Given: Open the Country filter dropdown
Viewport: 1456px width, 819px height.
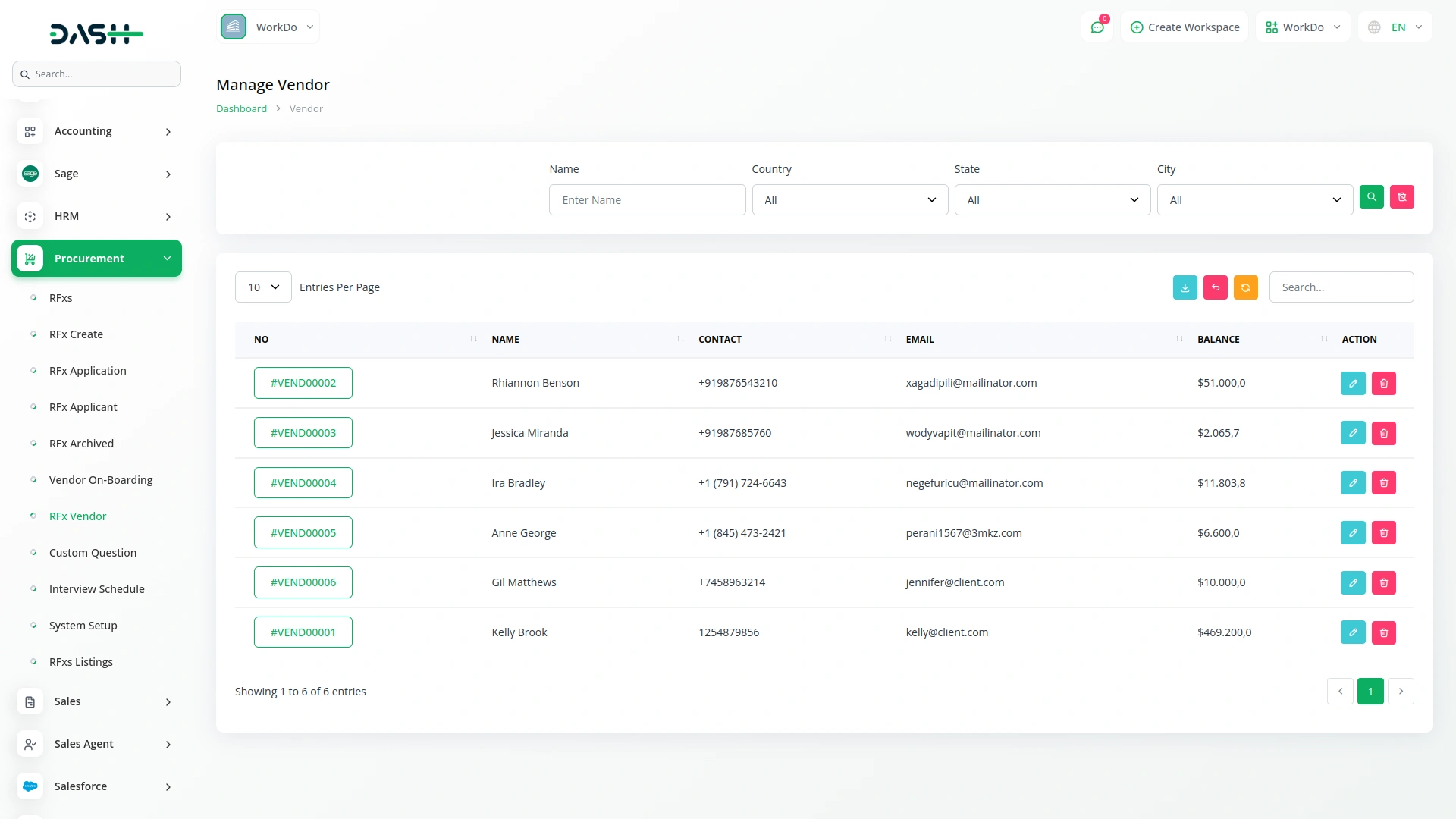Looking at the screenshot, I should [849, 200].
